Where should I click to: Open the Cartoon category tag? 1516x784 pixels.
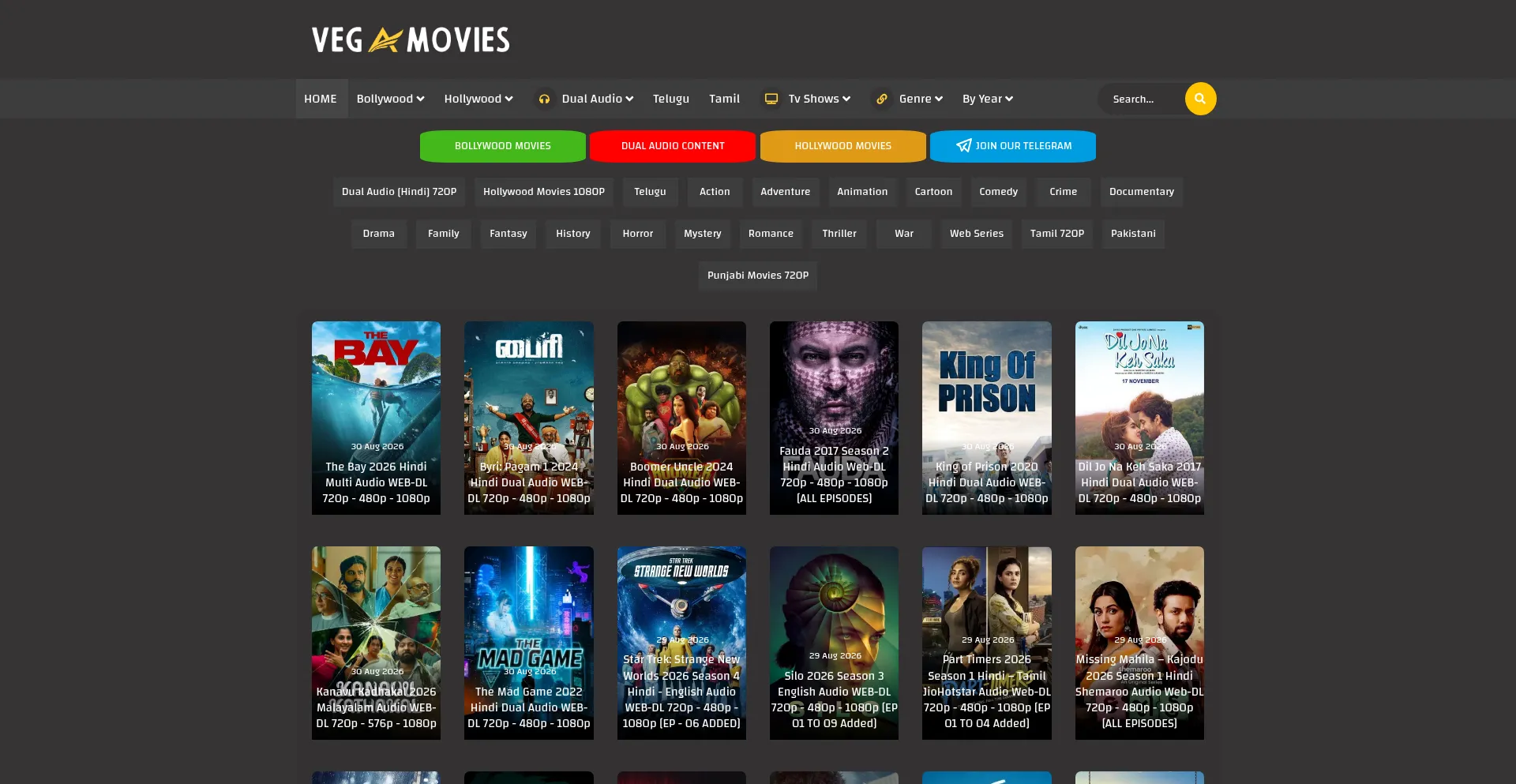tap(933, 192)
